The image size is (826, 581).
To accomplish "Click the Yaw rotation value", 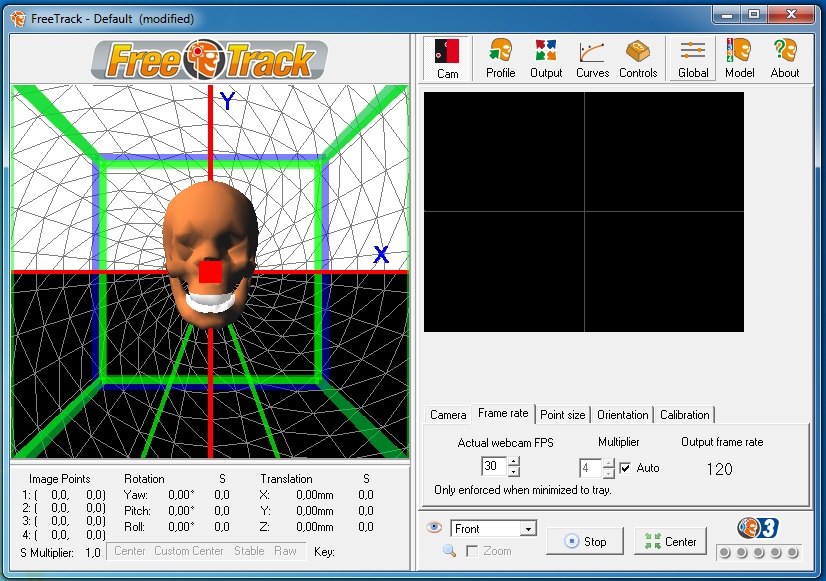I will tap(181, 495).
